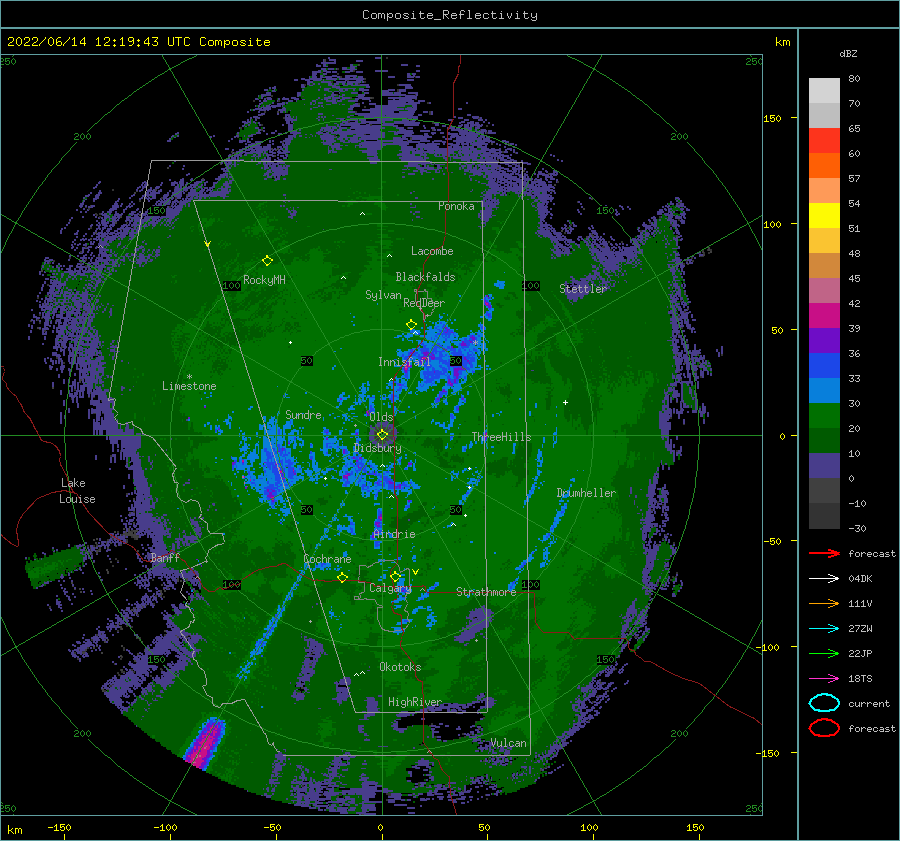This screenshot has height=841, width=900.
Task: Click the yellow diamond marker below Cochrane
Action: 343,577
